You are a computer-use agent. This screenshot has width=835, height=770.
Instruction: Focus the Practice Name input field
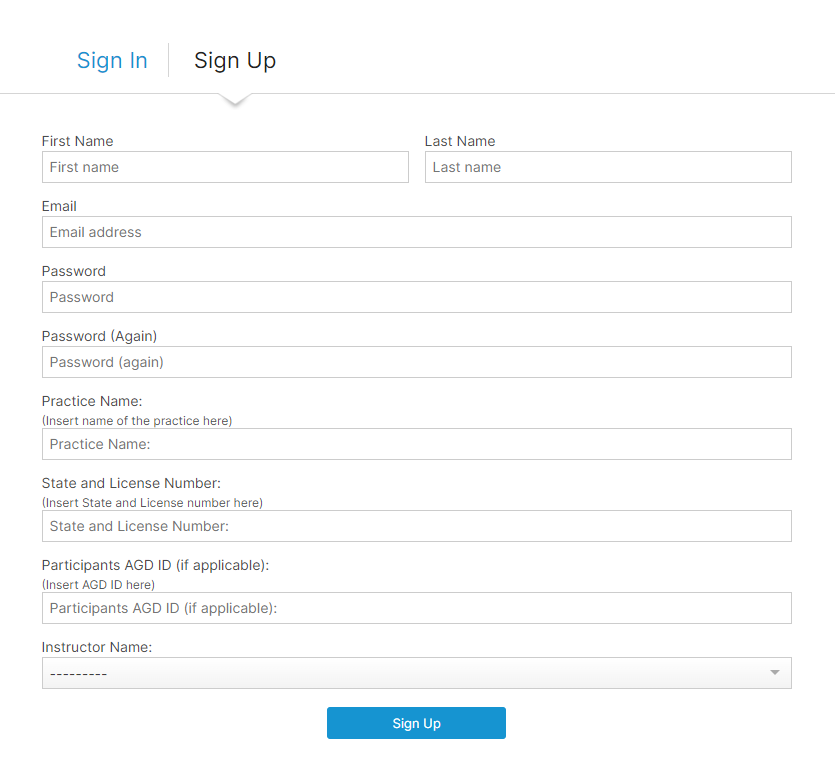(x=416, y=444)
